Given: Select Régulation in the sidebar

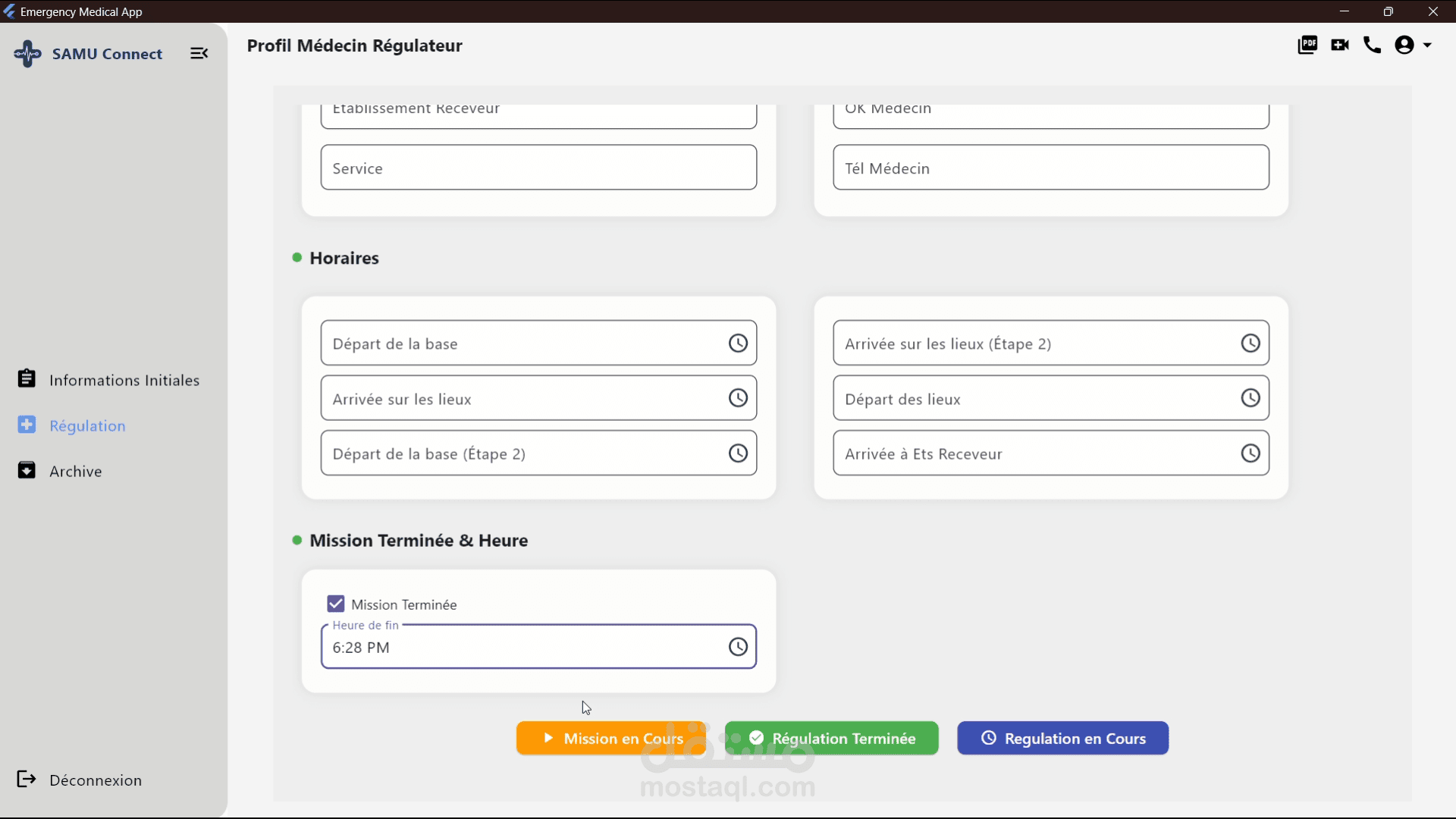Looking at the screenshot, I should [x=72, y=425].
